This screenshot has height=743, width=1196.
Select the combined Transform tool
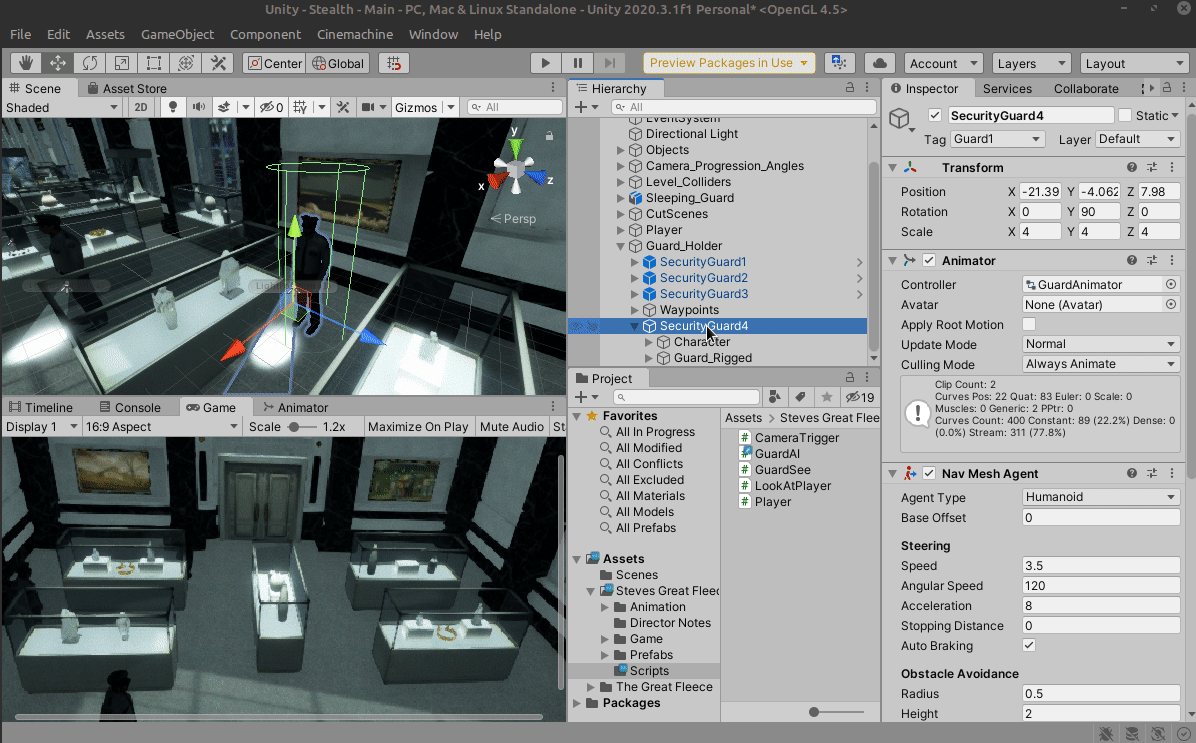[186, 63]
